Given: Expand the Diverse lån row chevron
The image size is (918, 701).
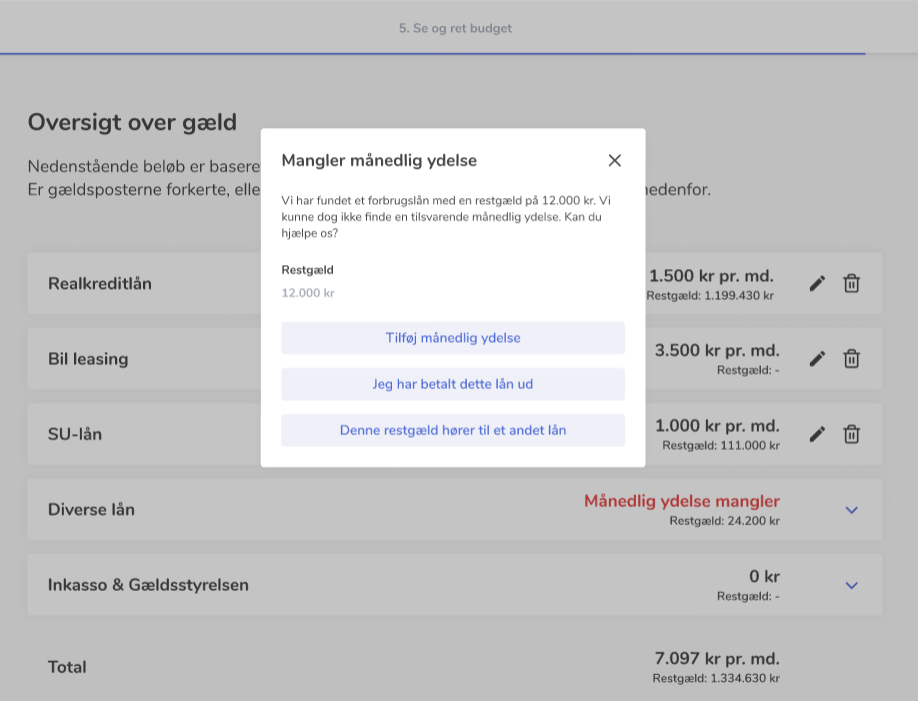Looking at the screenshot, I should (851, 510).
